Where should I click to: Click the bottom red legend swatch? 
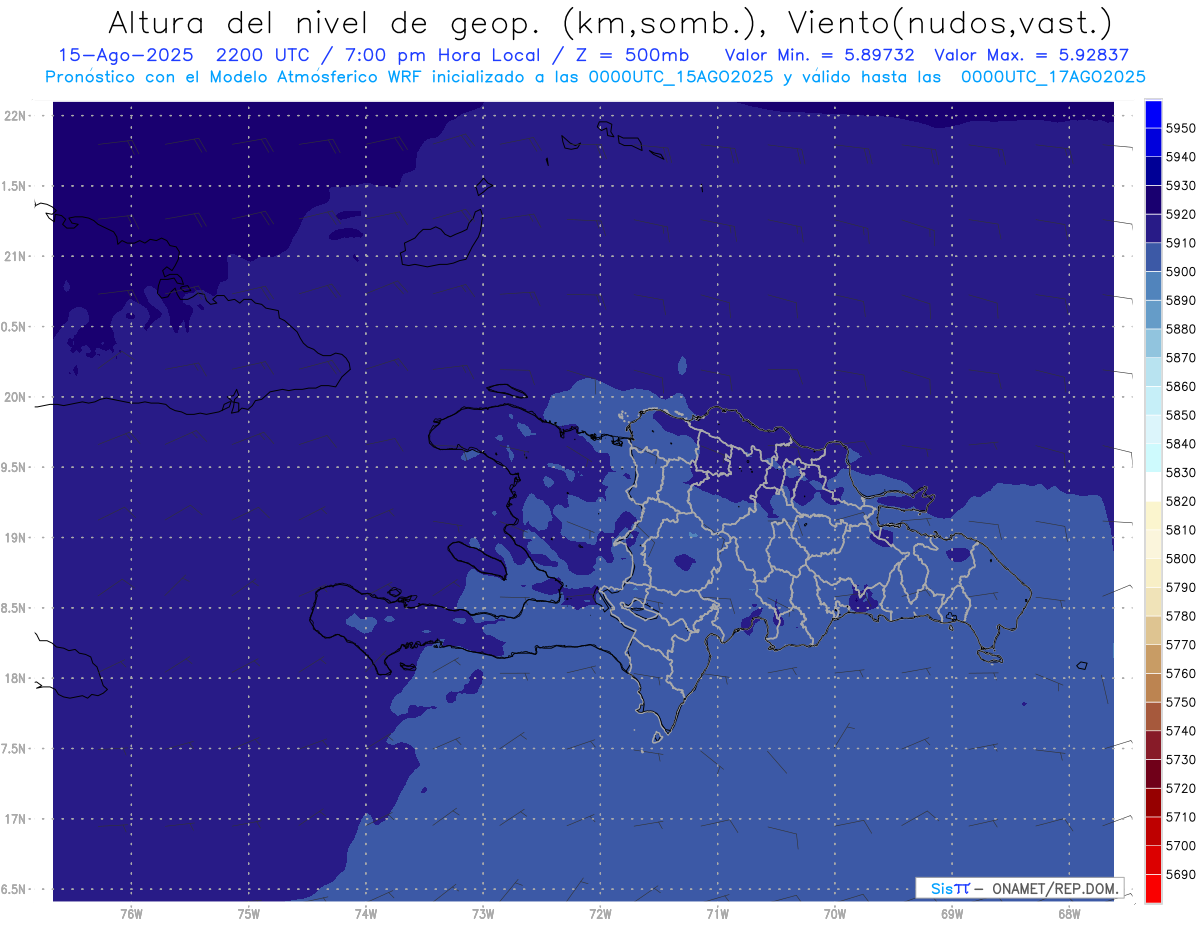pos(1152,889)
